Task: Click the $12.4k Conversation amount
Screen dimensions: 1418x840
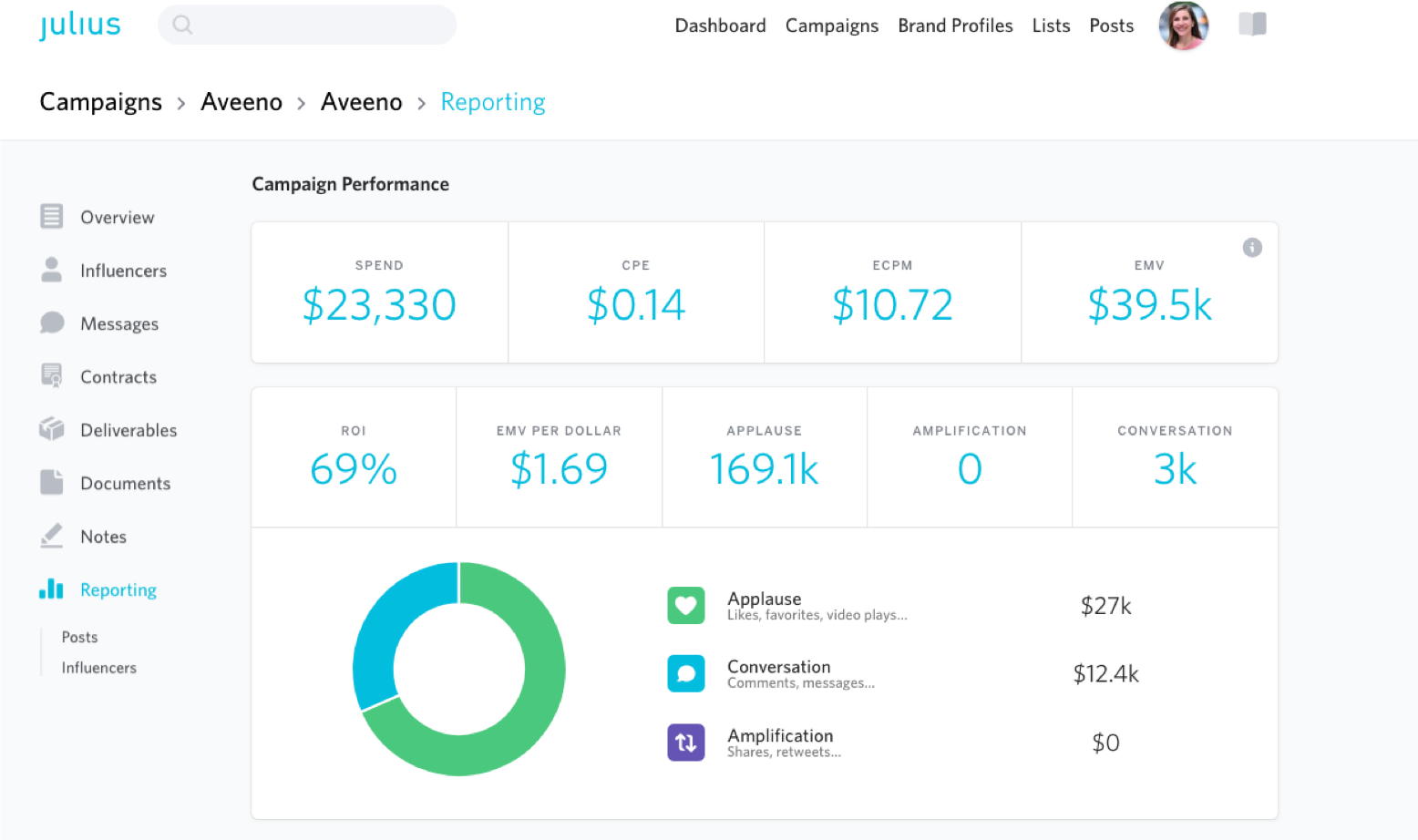Action: [1105, 674]
